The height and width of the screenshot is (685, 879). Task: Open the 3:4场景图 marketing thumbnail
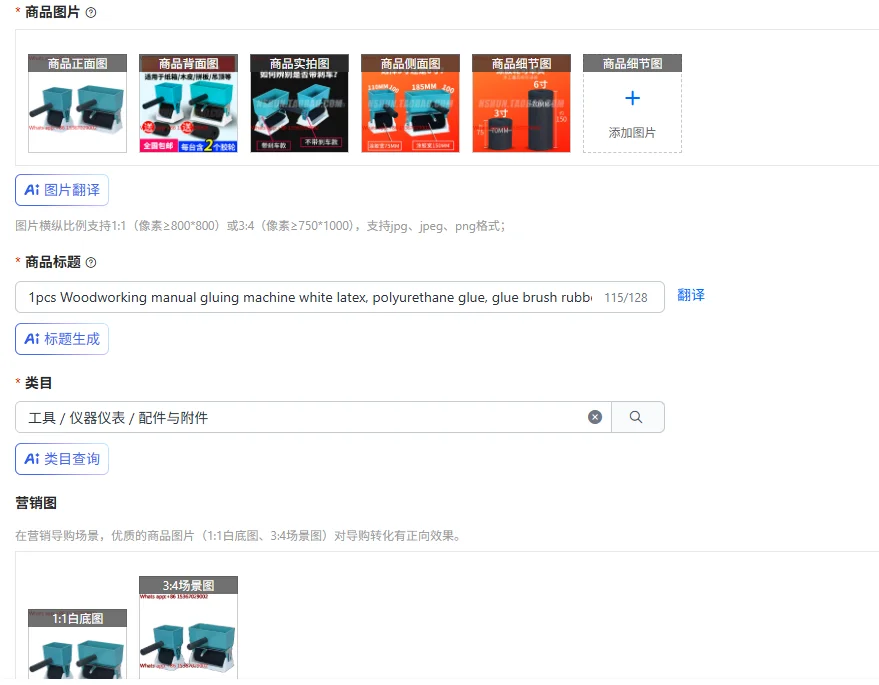click(x=188, y=629)
